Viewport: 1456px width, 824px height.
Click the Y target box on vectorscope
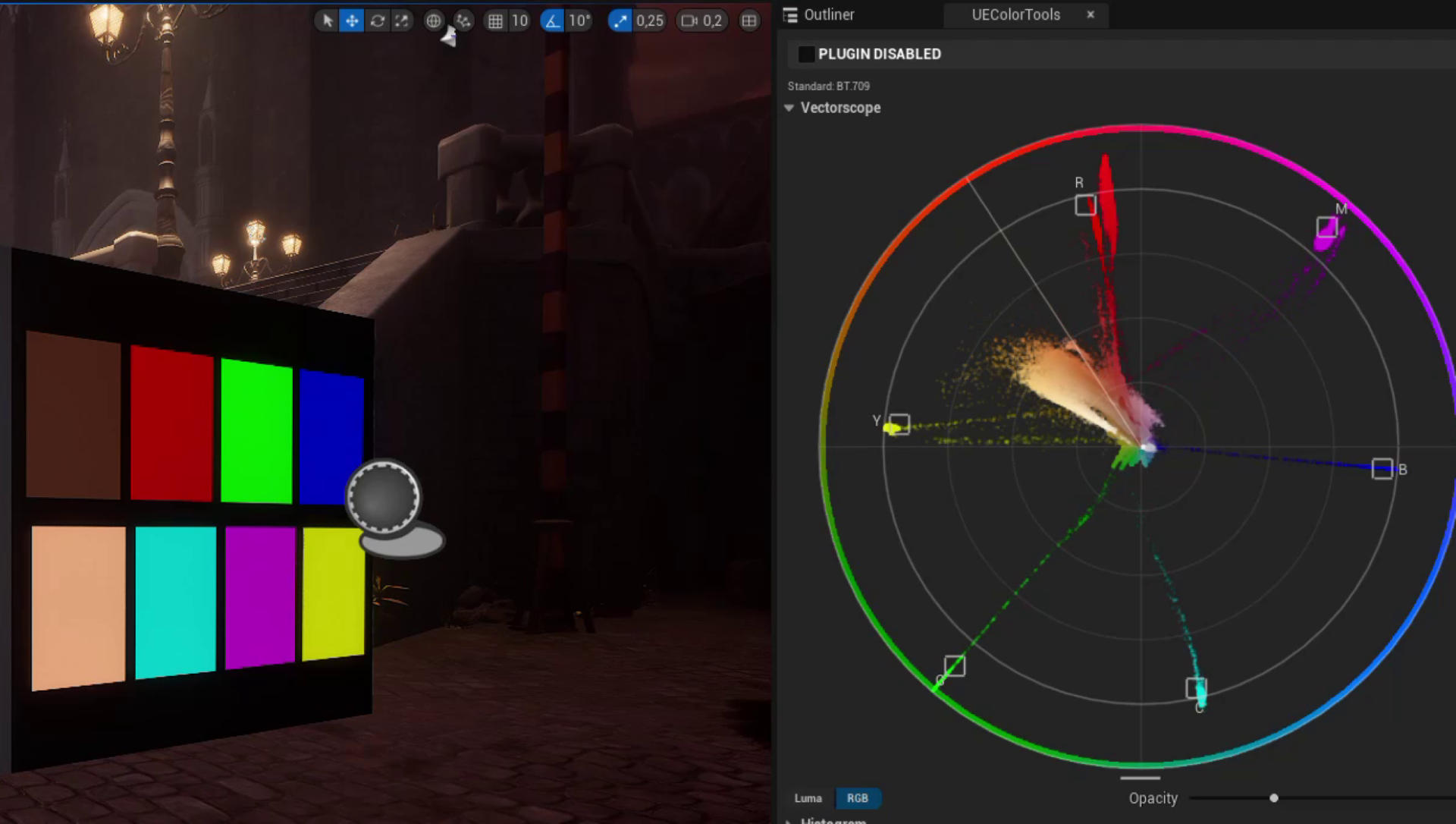[x=899, y=423]
